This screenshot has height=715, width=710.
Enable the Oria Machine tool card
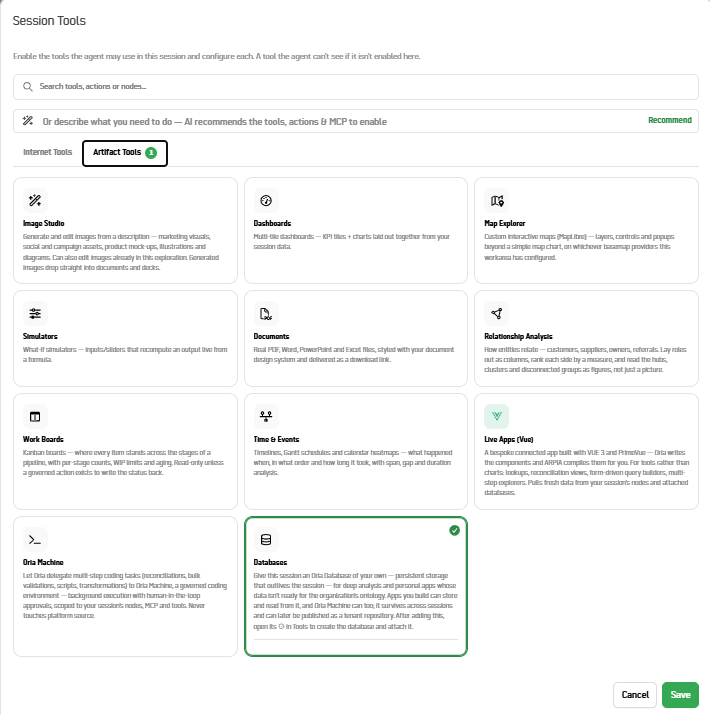tap(125, 586)
